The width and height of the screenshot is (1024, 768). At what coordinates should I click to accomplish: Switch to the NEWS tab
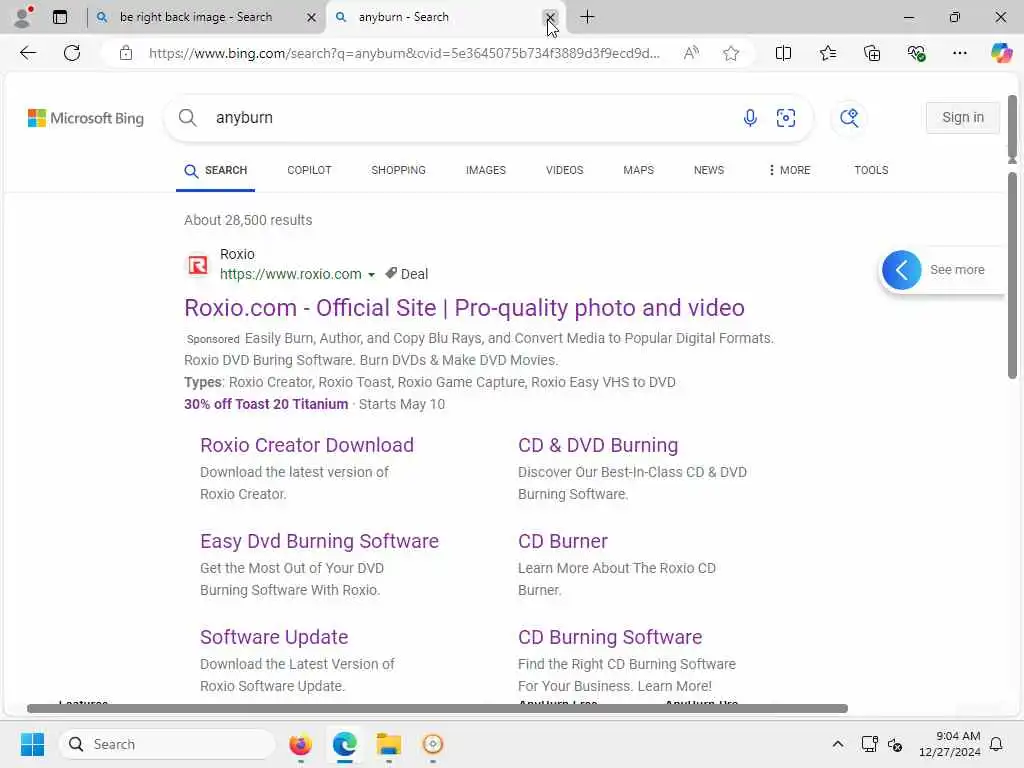709,170
